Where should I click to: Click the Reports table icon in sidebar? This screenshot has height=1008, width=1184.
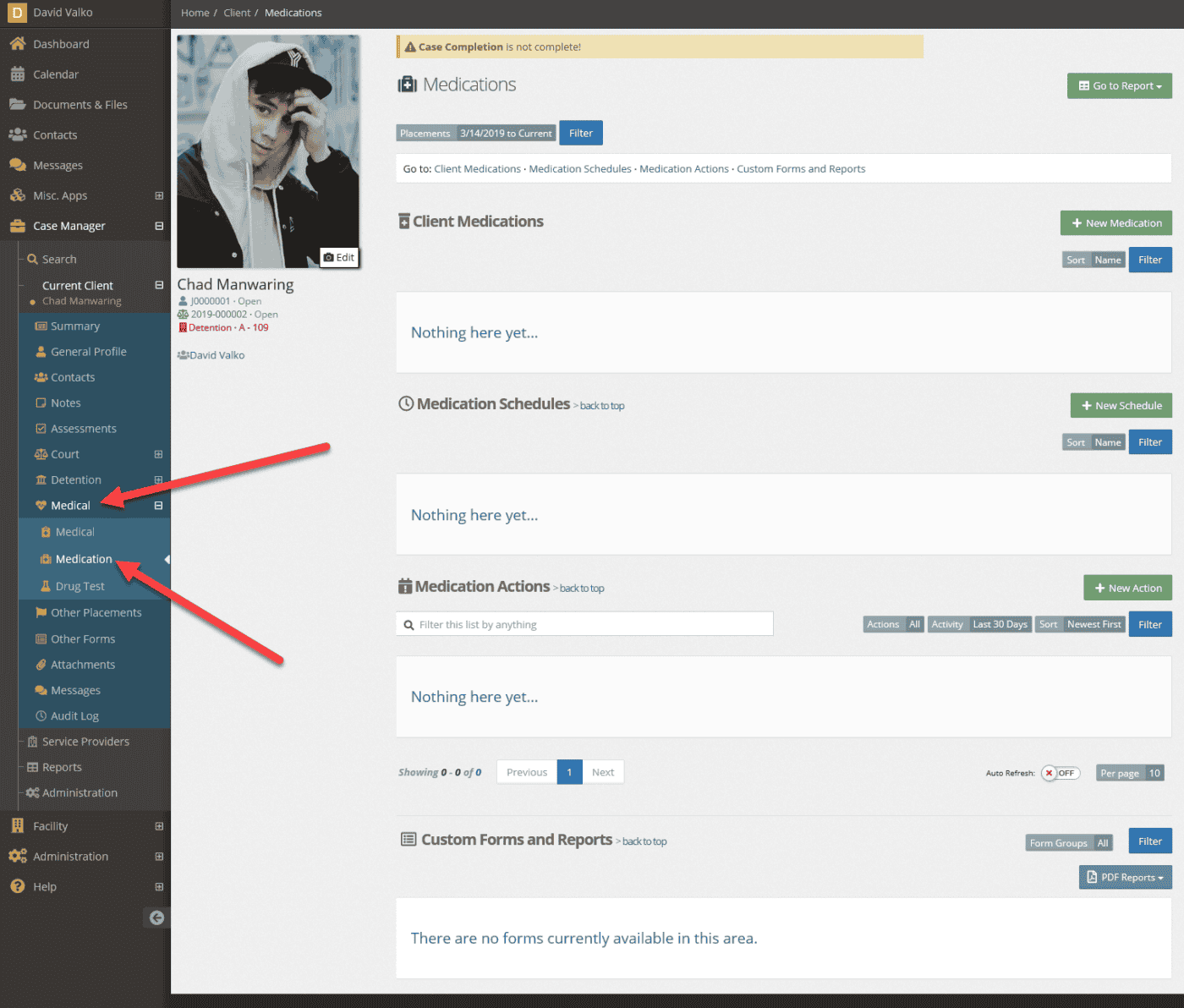(32, 767)
